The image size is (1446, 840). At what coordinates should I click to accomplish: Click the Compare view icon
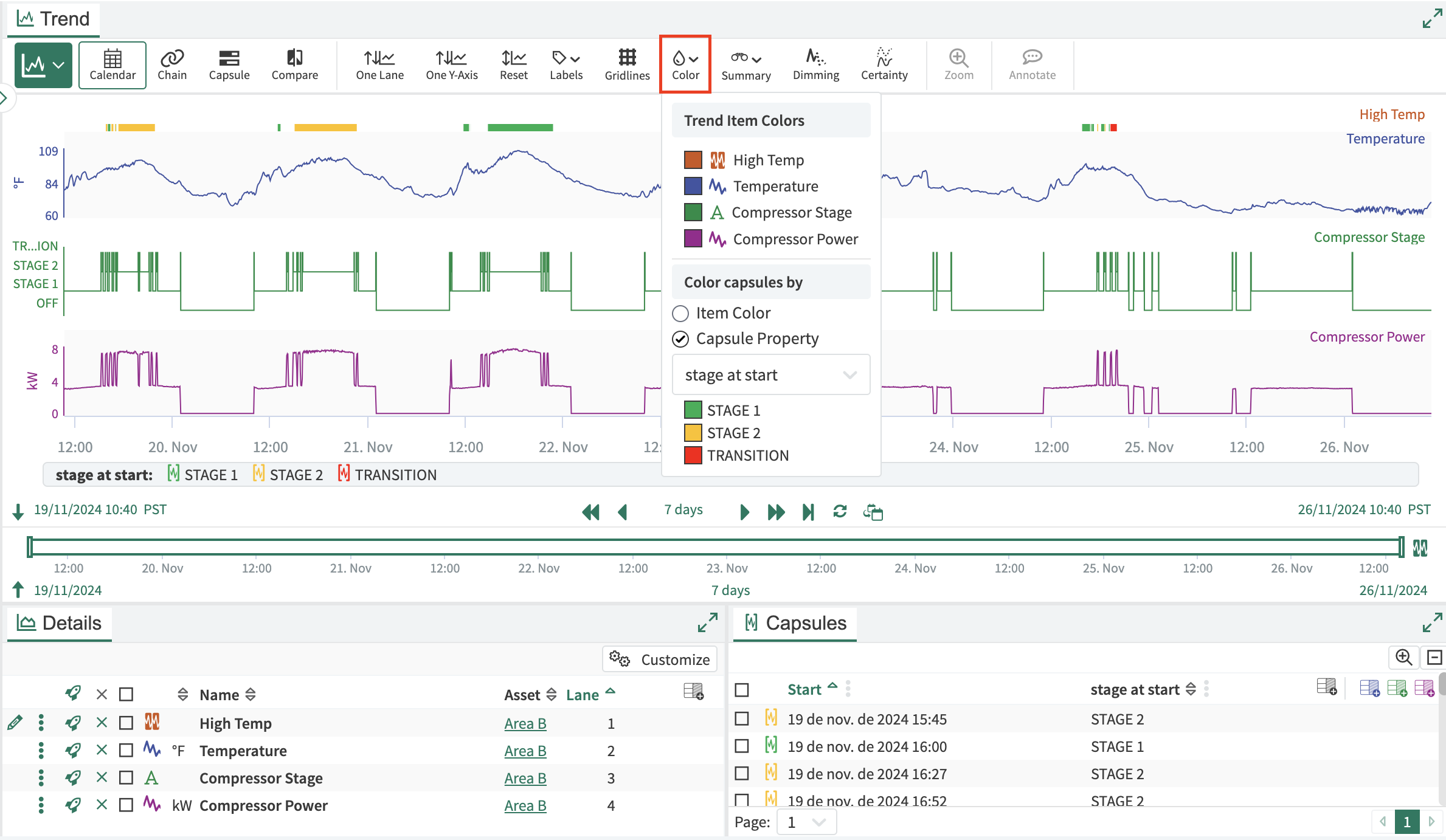(x=294, y=64)
